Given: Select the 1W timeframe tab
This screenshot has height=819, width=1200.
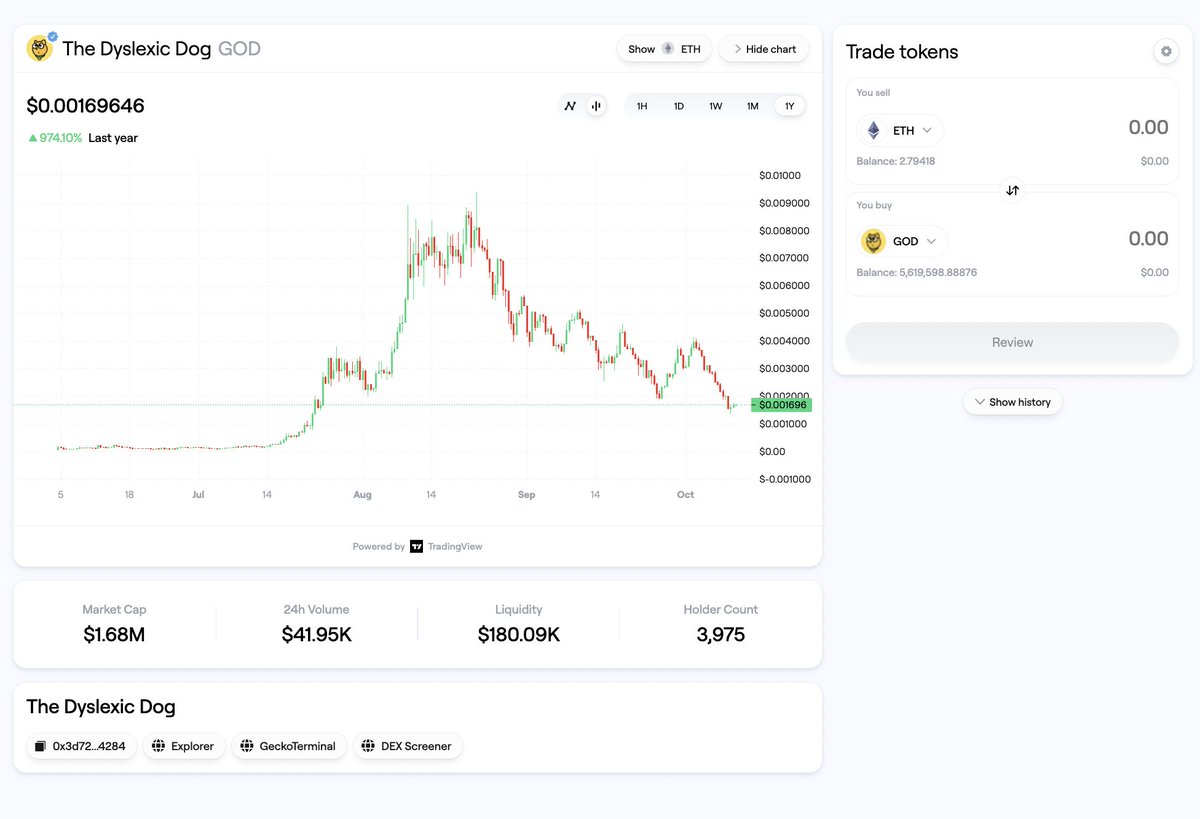Looking at the screenshot, I should click(x=716, y=106).
